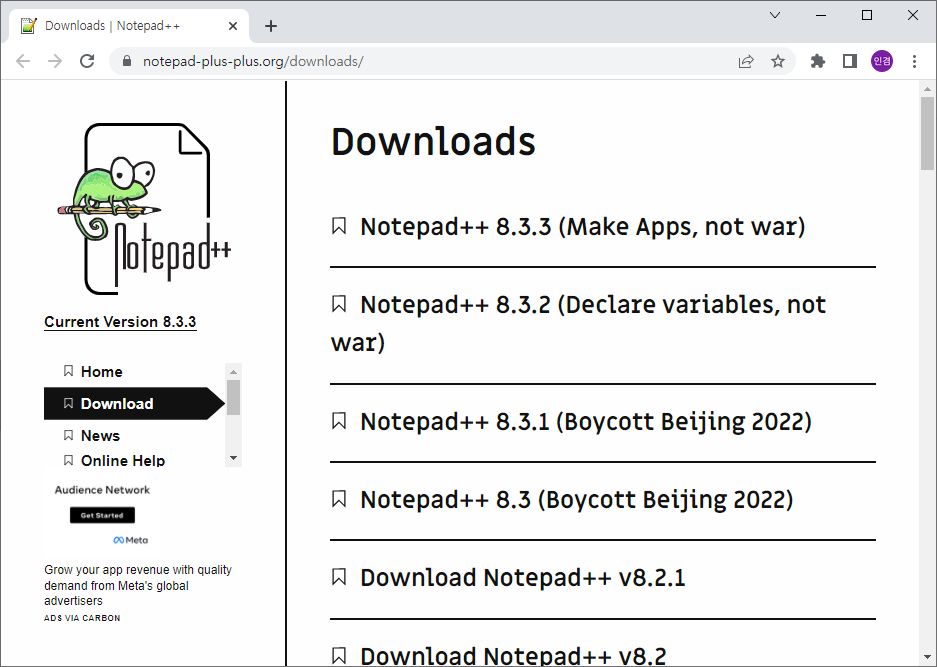Screen dimensions: 937x667
Task: Open the Online Help sidebar item
Action: 123,460
